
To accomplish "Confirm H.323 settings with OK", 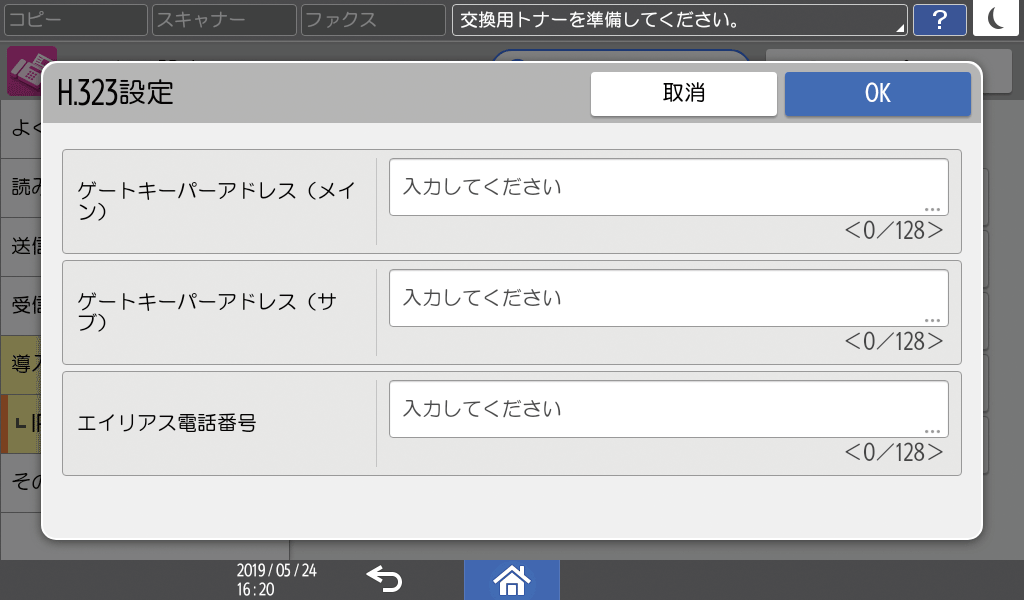I will [877, 93].
